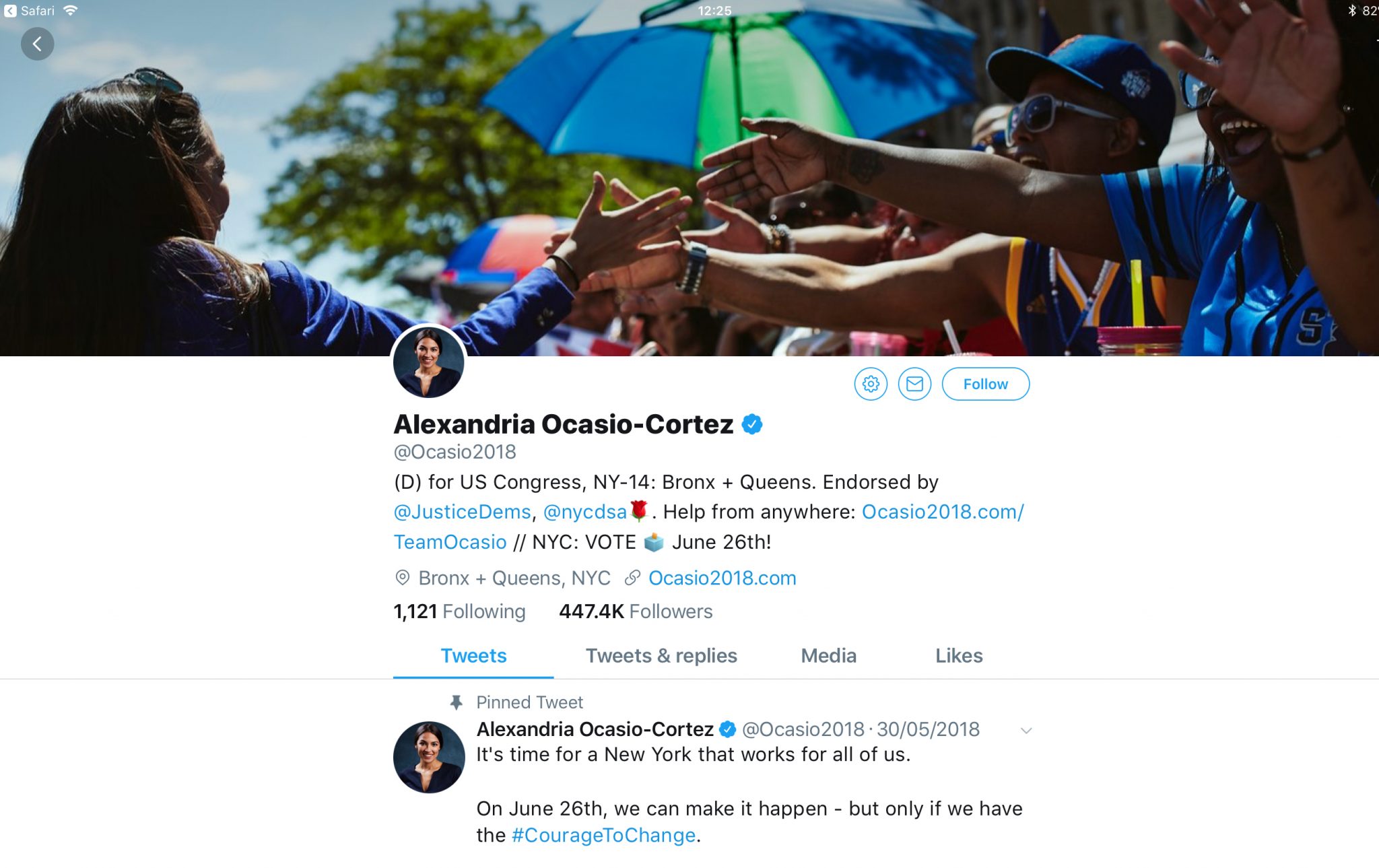
Task: Return to previous app via Safari arrow
Action: [10, 11]
